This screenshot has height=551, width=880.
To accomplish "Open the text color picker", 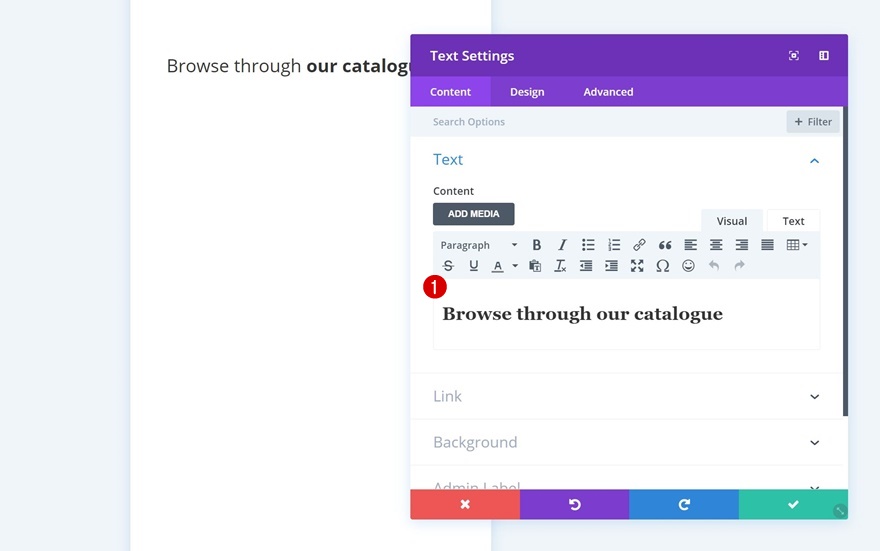I will tap(498, 266).
